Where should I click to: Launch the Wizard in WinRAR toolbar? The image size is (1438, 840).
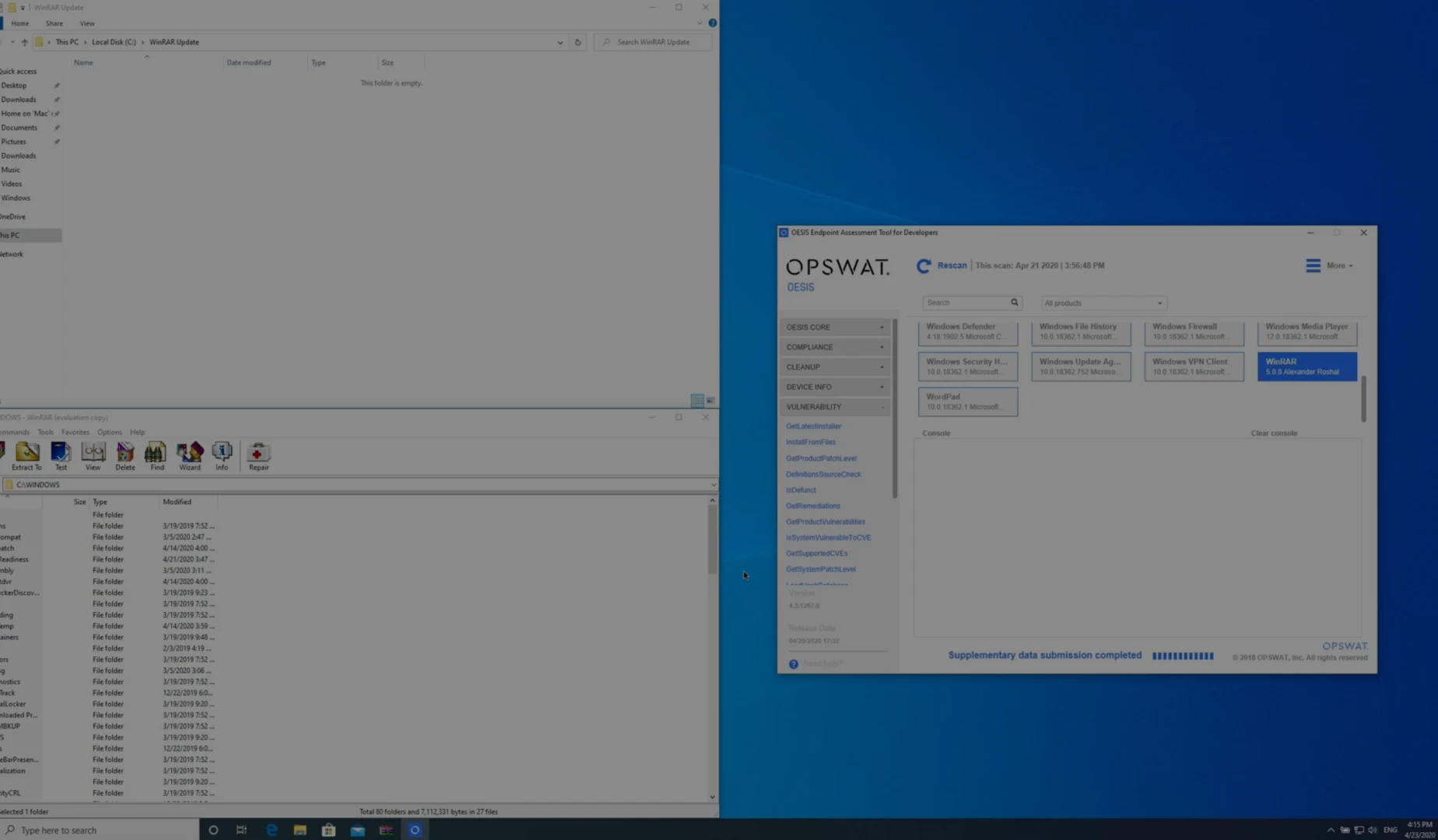pyautogui.click(x=189, y=456)
